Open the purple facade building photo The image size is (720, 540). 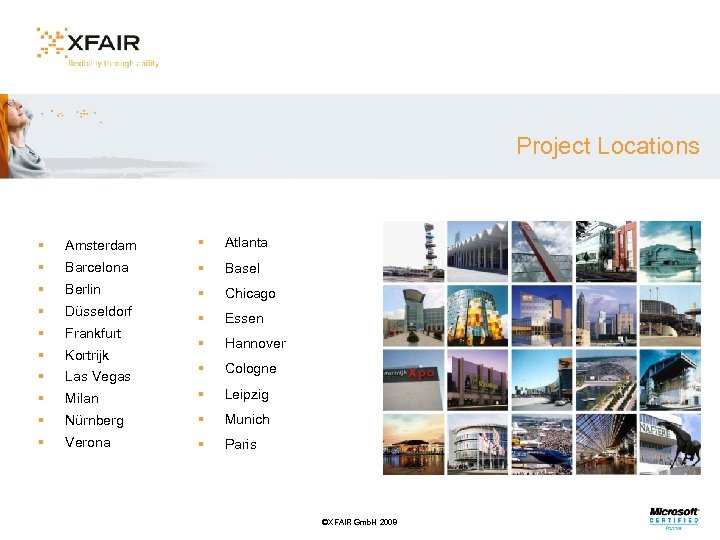pyautogui.click(x=478, y=380)
